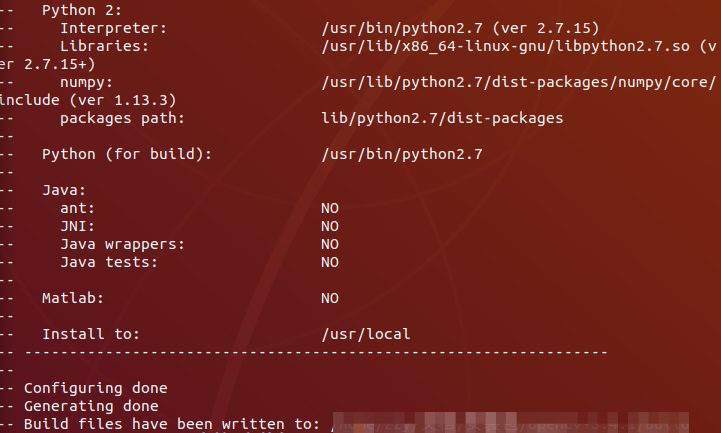Click the Java section heading

pos(64,190)
